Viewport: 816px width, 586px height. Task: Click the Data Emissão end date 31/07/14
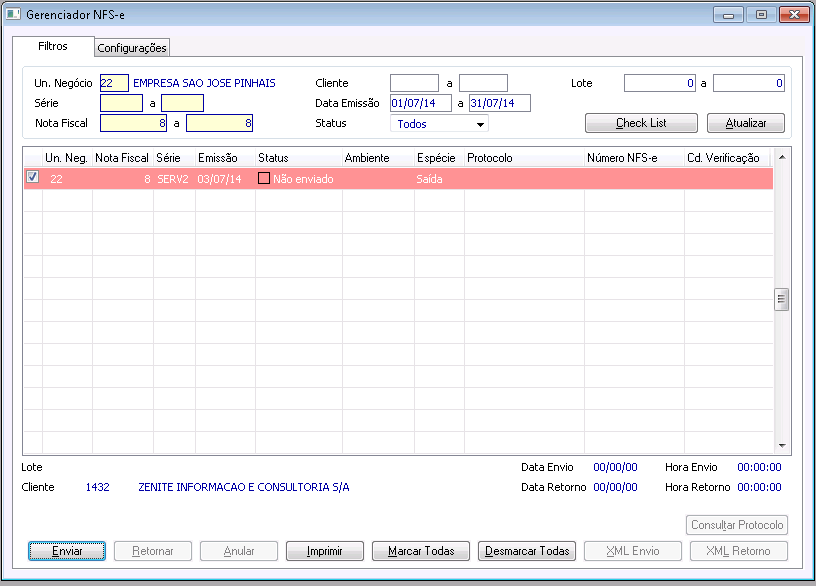point(500,103)
